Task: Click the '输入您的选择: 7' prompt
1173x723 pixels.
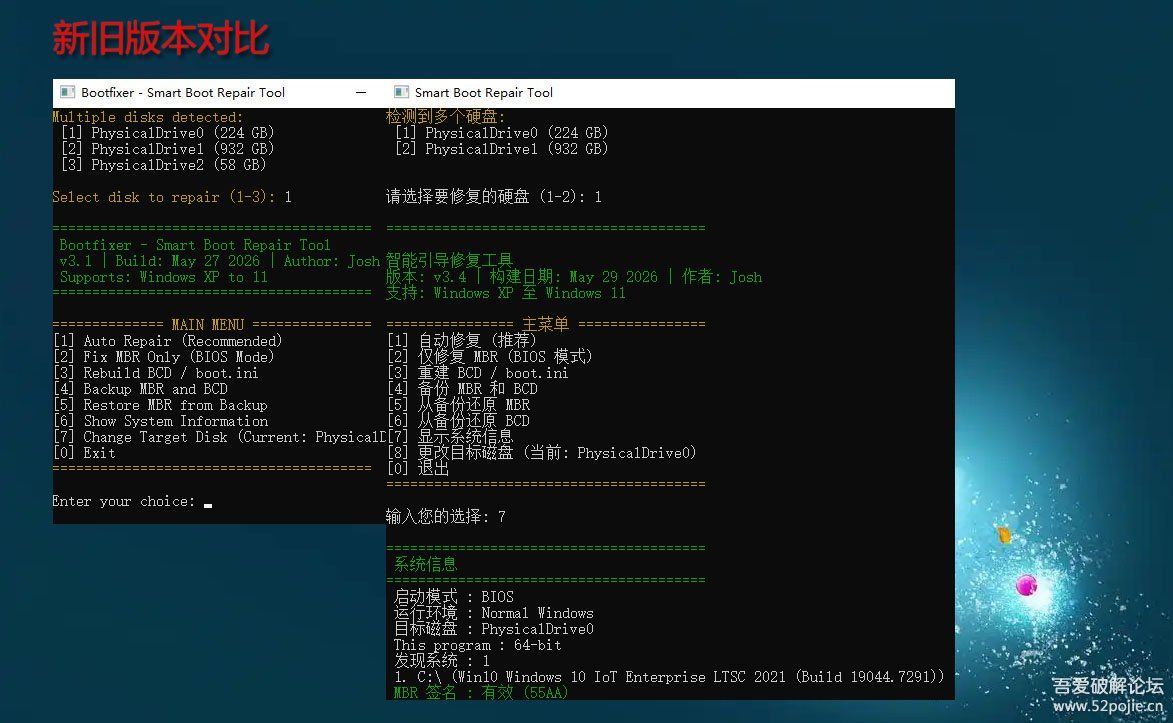Action: (x=445, y=516)
